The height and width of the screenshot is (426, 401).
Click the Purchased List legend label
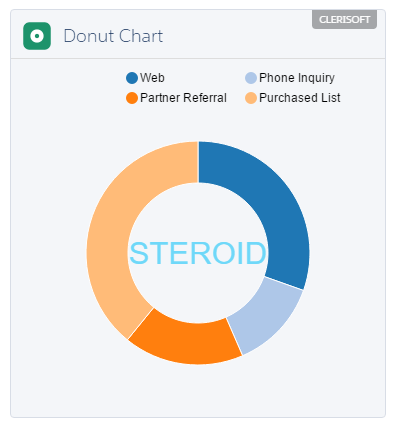[300, 98]
